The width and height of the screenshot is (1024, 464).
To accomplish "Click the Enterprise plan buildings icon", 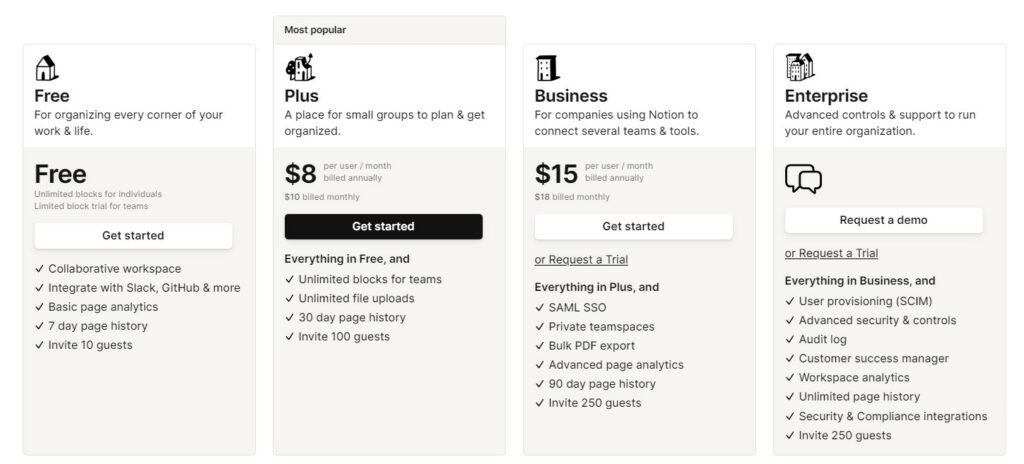I will pos(799,68).
